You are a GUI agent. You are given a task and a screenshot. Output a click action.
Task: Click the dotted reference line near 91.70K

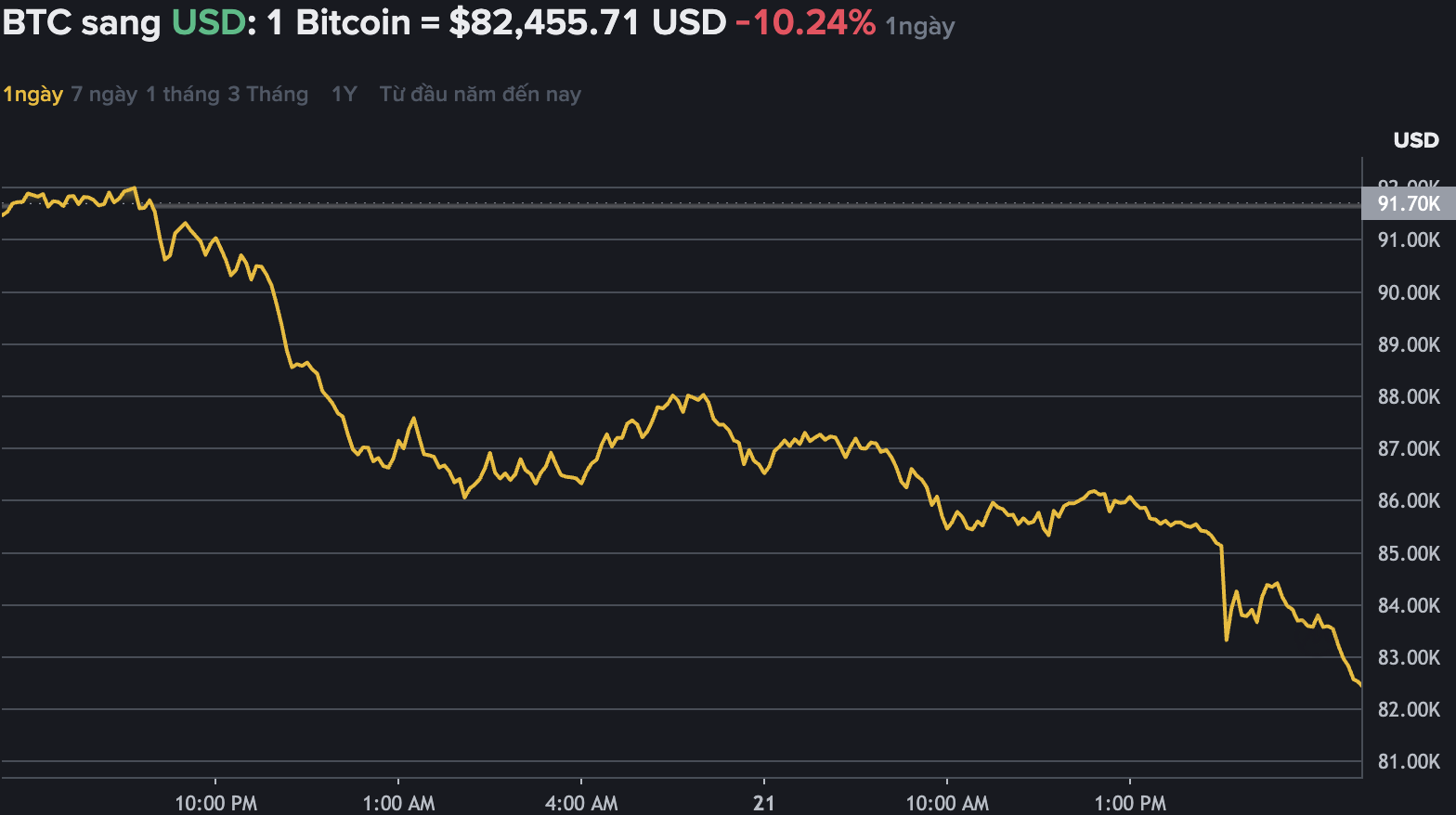[x=650, y=201]
